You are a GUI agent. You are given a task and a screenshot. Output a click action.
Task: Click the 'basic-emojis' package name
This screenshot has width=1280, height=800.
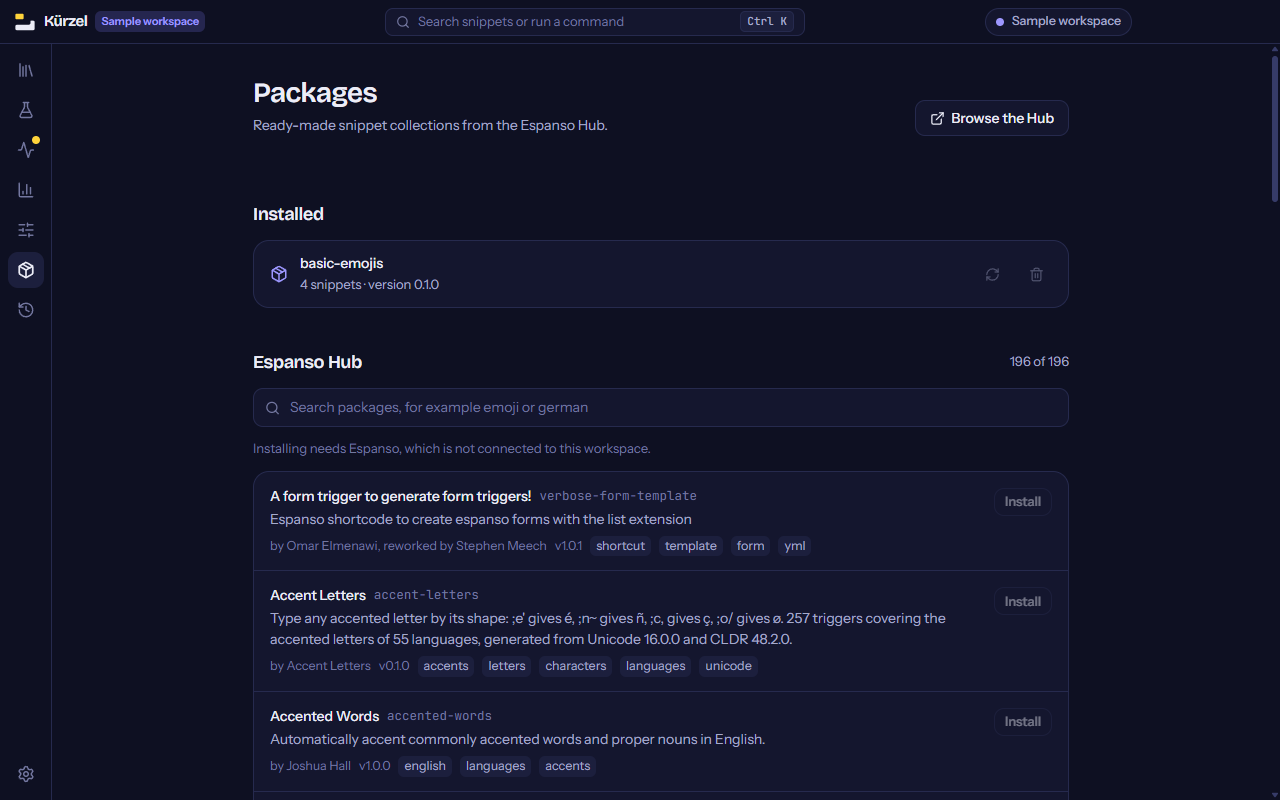tap(342, 263)
